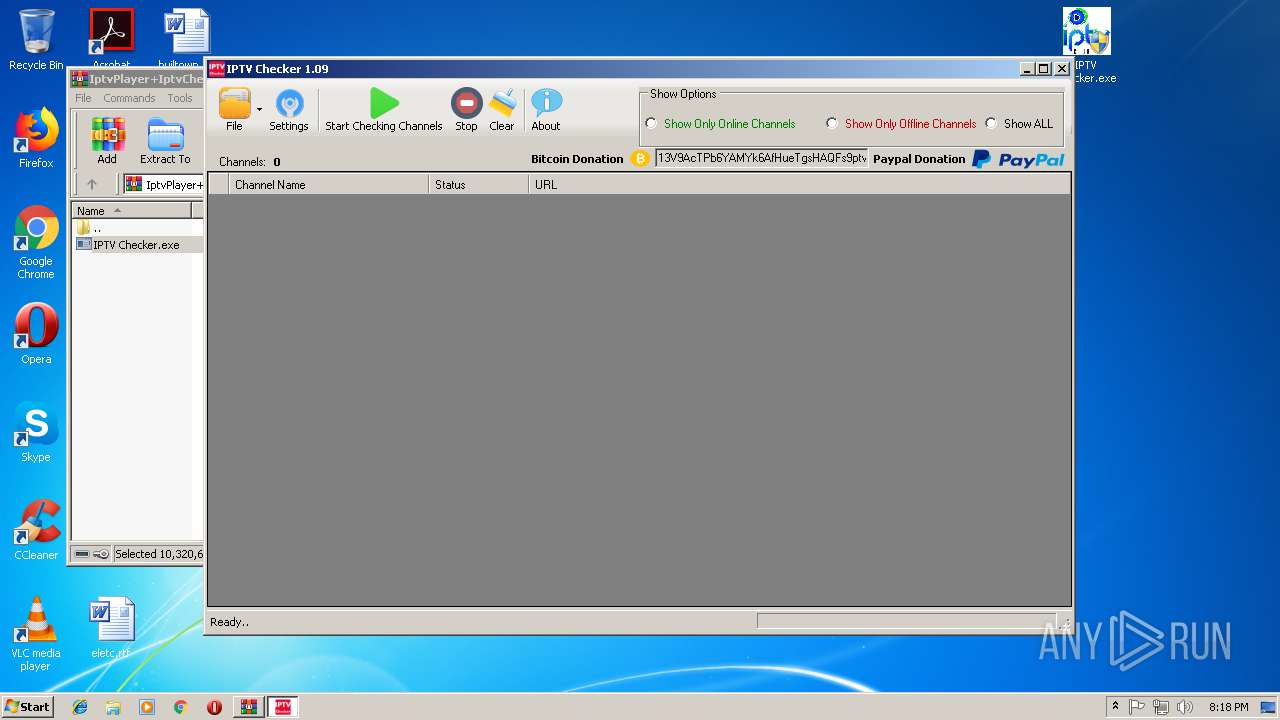The width and height of the screenshot is (1280, 720).
Task: Go up one folder level in WinRAR
Action: 92,185
